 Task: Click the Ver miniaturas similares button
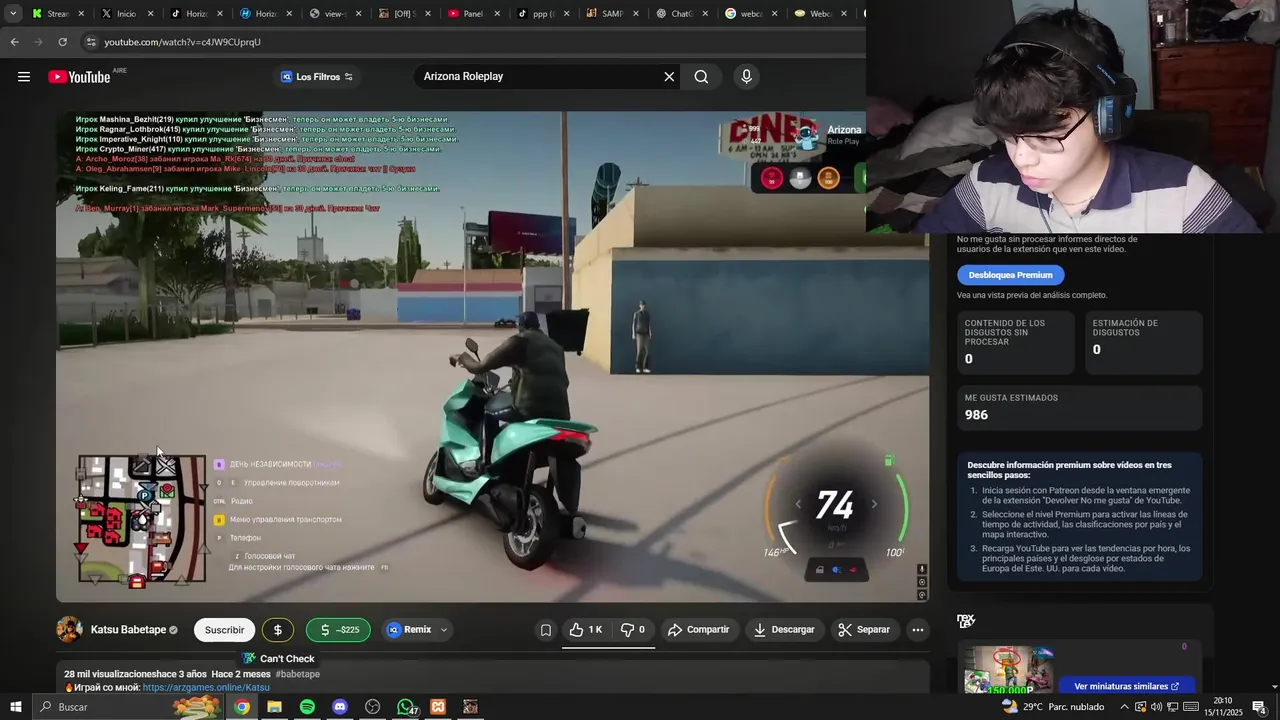tap(1126, 686)
